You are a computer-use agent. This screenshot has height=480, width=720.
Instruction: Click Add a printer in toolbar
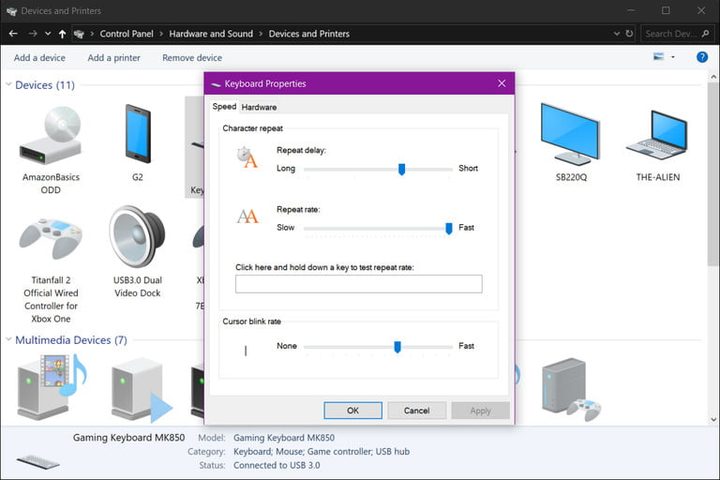114,58
